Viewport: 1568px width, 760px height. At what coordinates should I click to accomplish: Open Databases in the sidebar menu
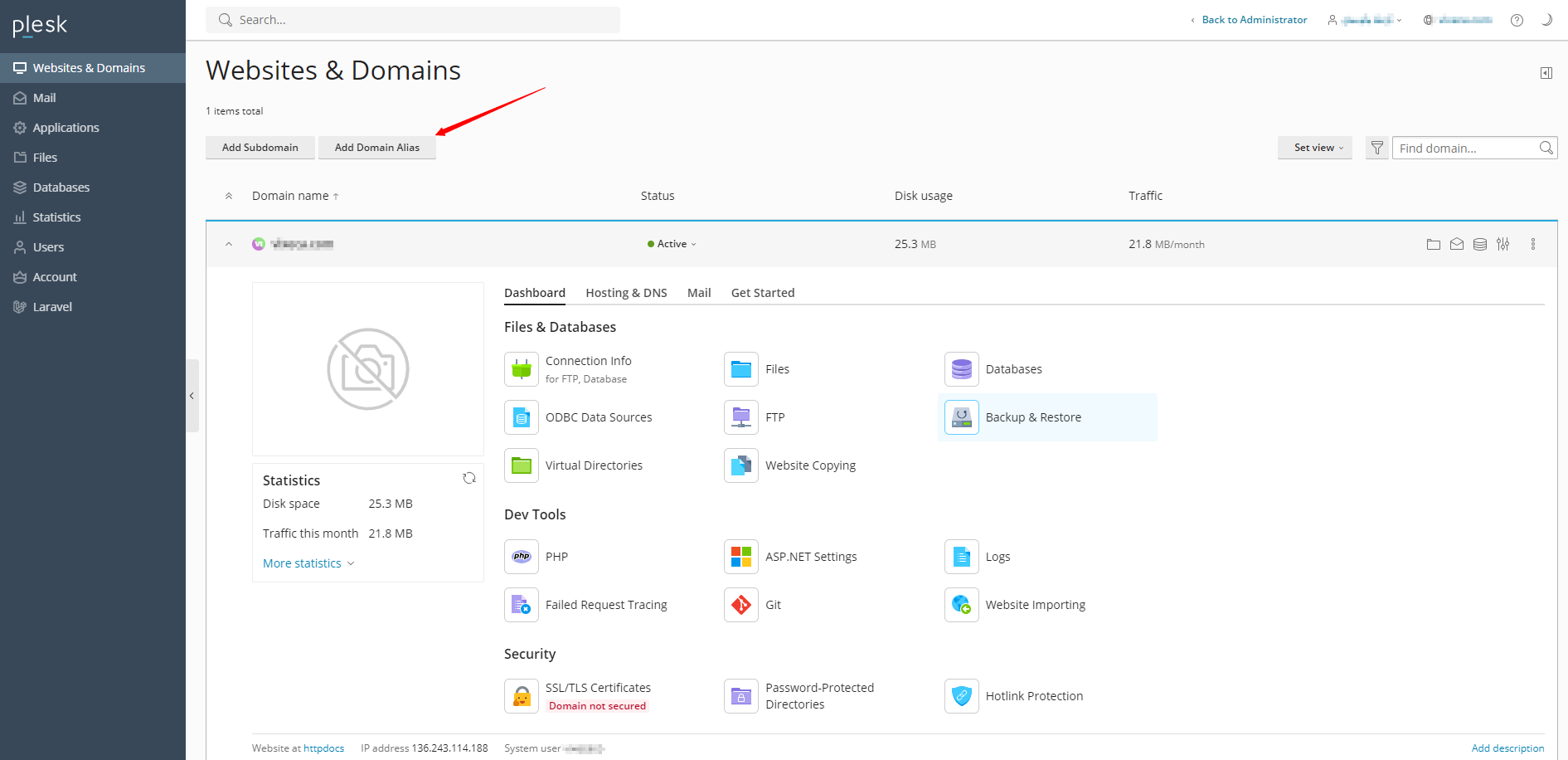(61, 188)
